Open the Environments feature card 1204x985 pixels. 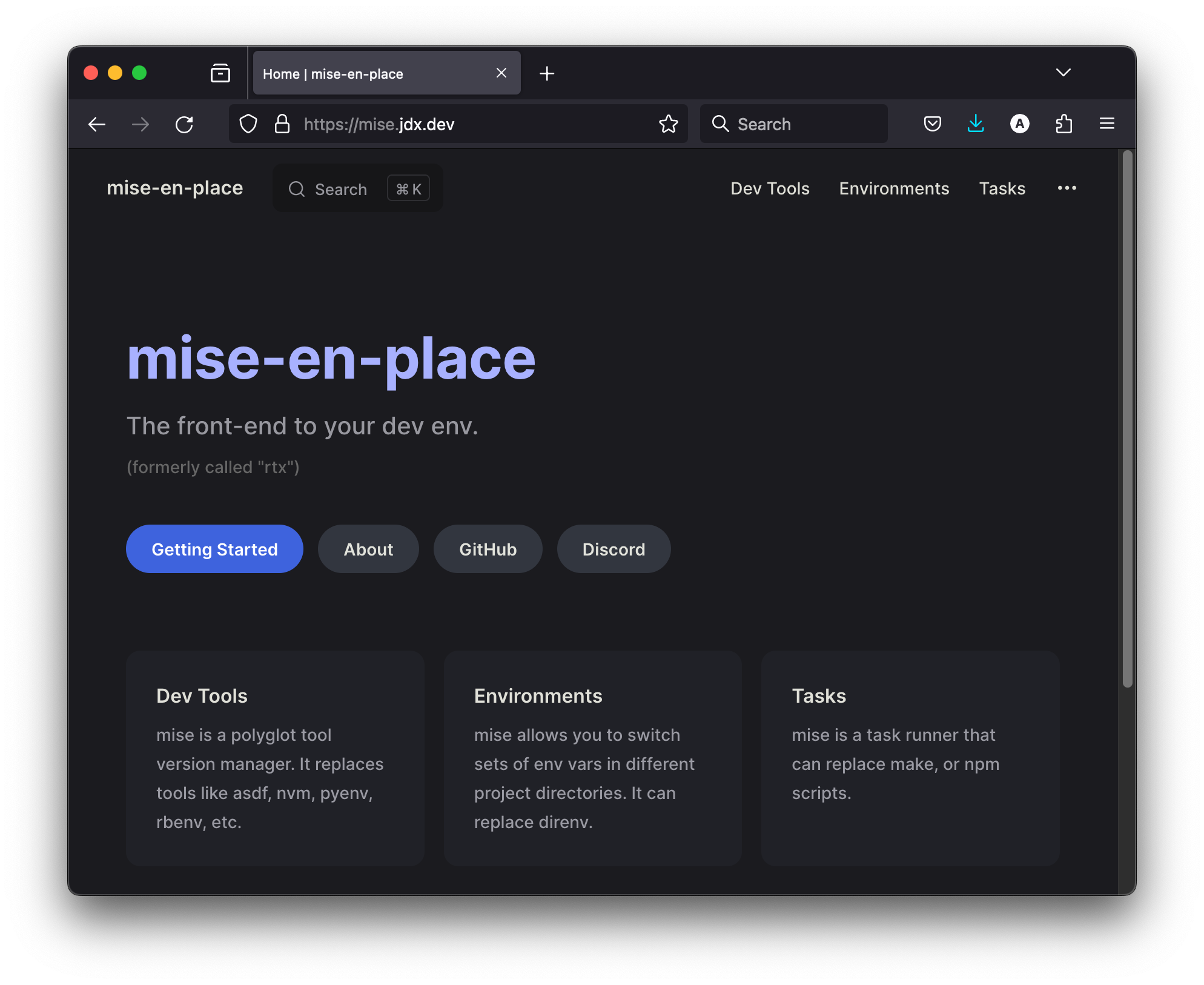click(593, 758)
